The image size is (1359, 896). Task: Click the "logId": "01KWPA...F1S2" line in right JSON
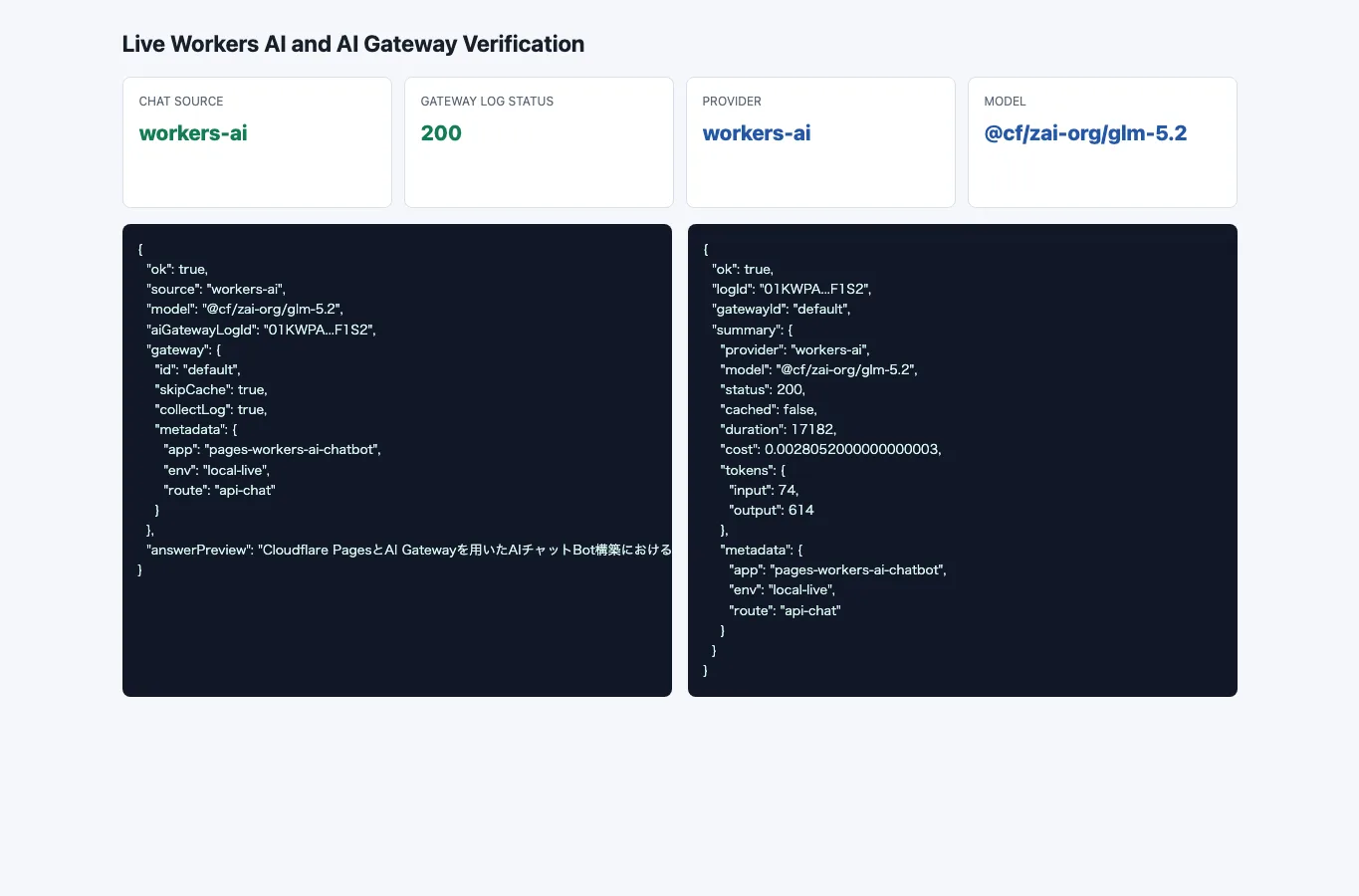click(x=792, y=290)
